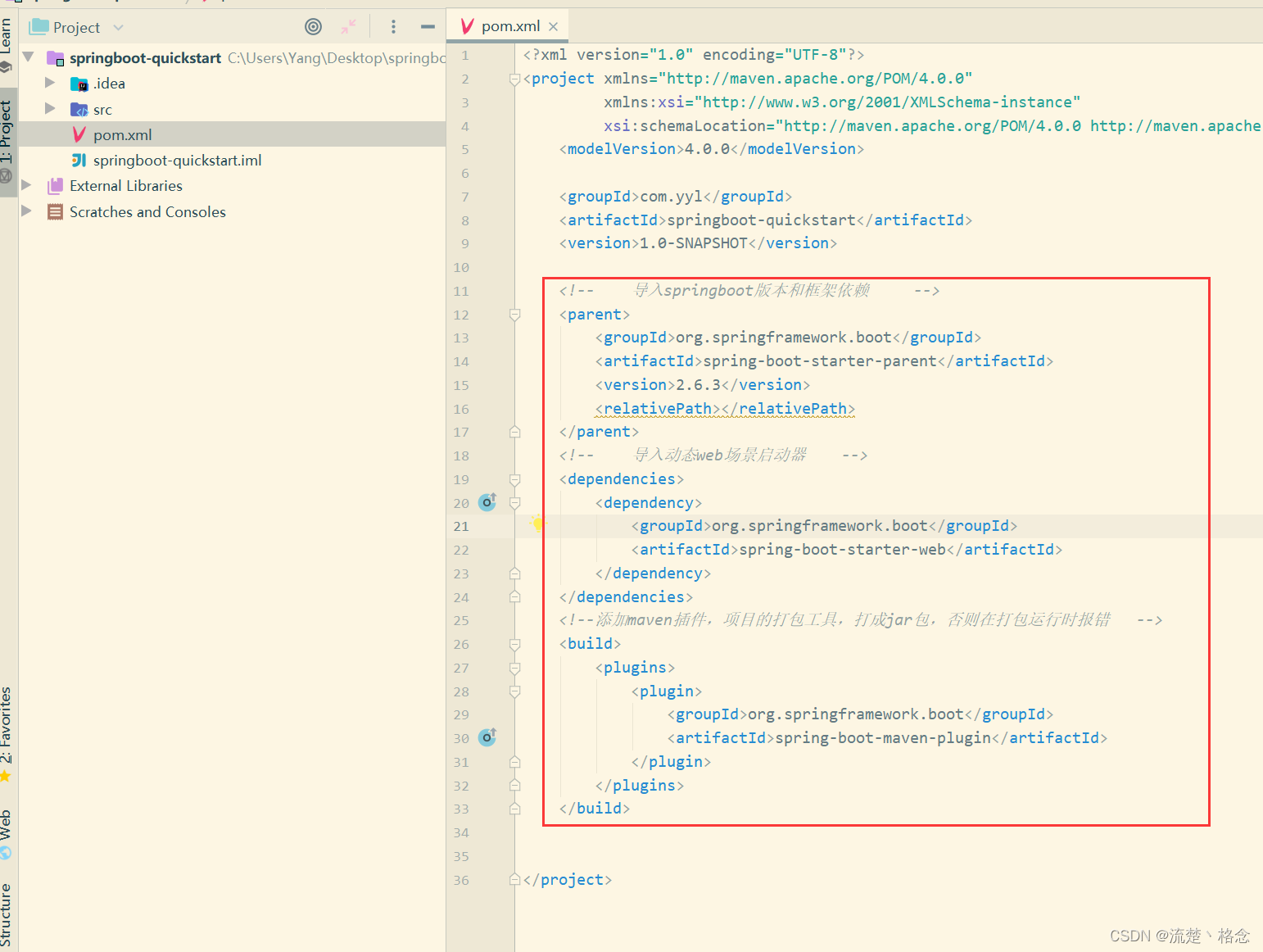Fold the parent tag at line 12
This screenshot has height=952, width=1263.
point(515,315)
